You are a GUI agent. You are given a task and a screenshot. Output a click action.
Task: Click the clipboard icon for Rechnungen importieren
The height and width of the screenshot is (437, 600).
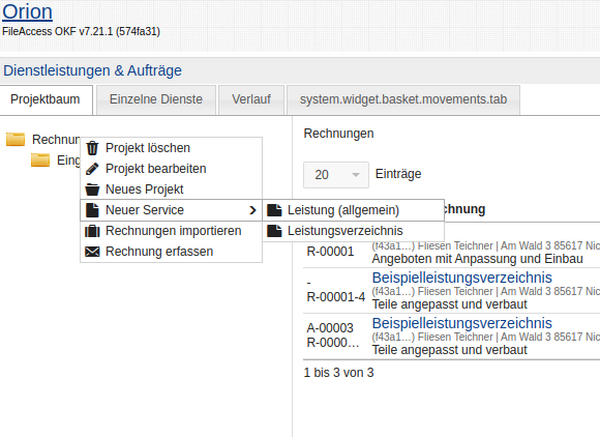(x=93, y=231)
